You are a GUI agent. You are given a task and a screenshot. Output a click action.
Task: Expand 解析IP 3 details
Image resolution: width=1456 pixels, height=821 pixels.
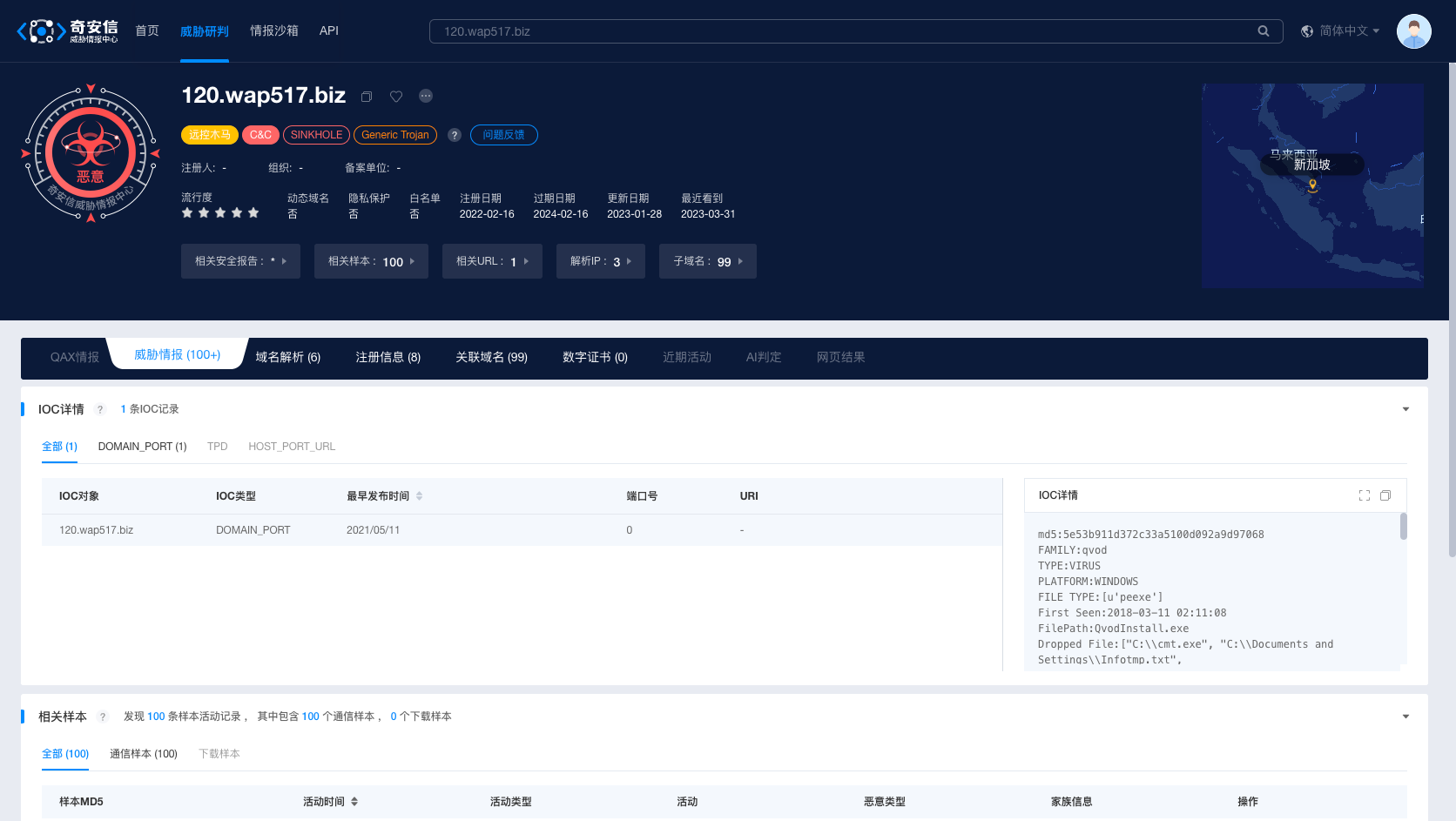601,261
